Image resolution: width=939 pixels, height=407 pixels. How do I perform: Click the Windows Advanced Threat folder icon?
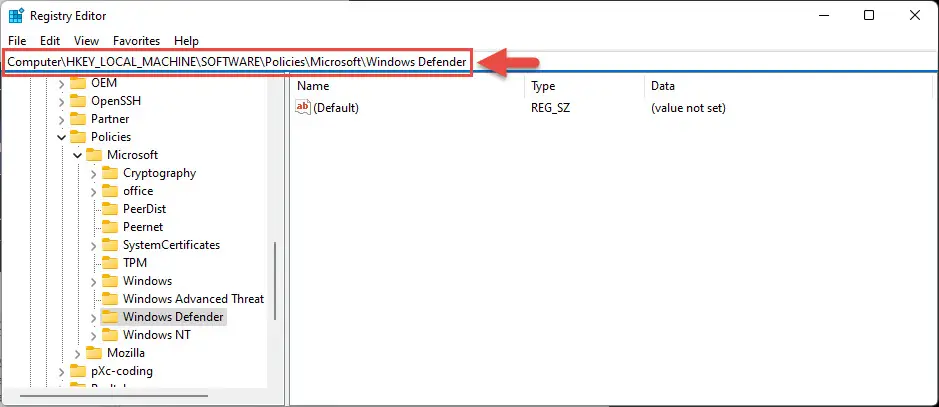pos(110,298)
